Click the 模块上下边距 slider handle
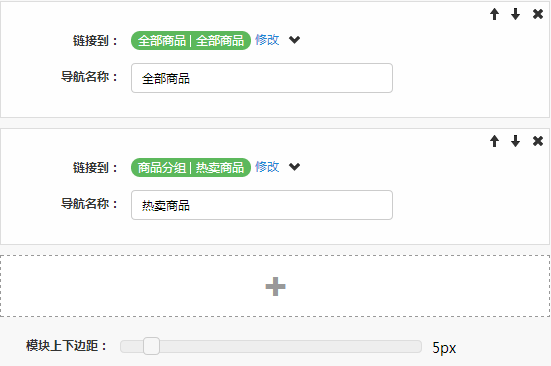This screenshot has height=366, width=551. click(x=151, y=346)
